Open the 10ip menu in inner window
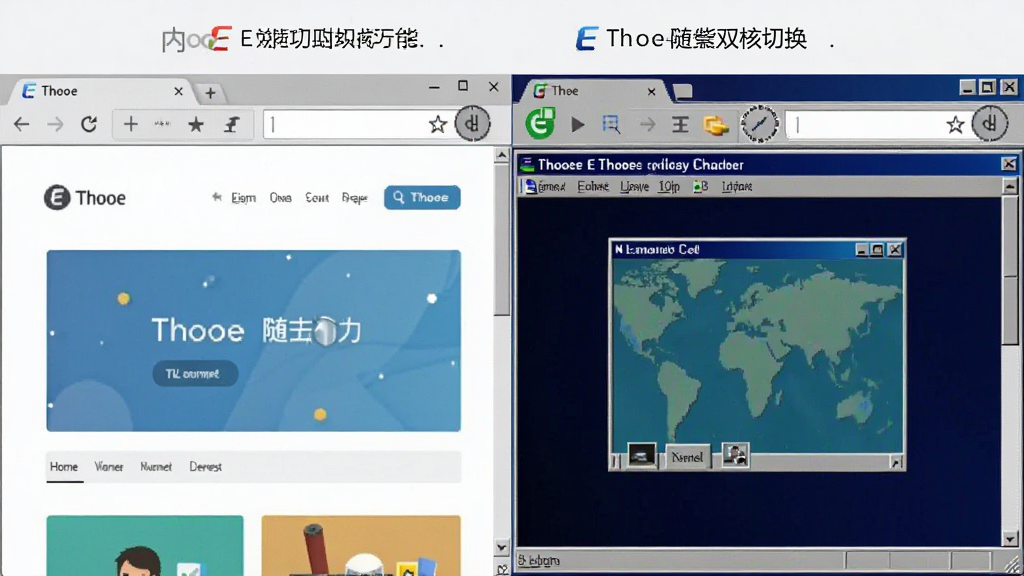The width and height of the screenshot is (1024, 576). coord(669,187)
